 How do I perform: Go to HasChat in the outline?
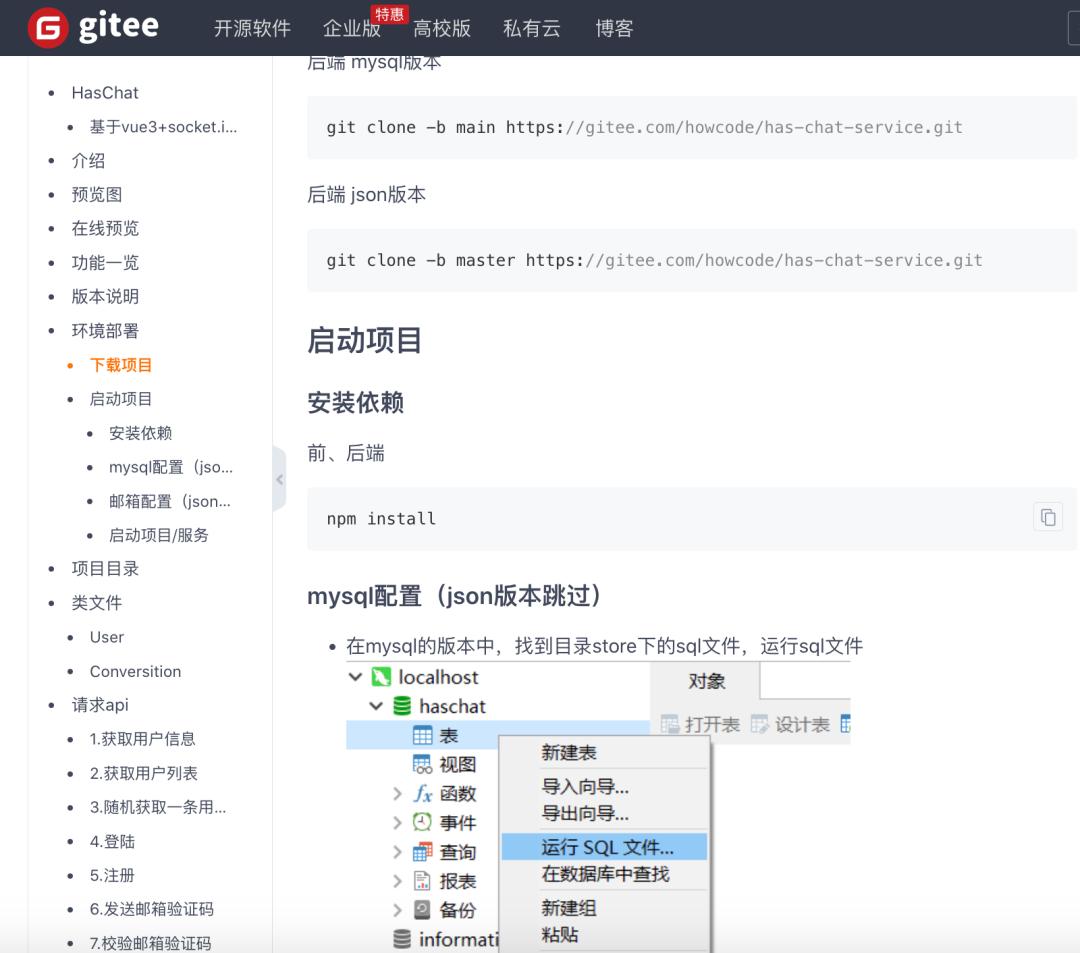point(105,93)
